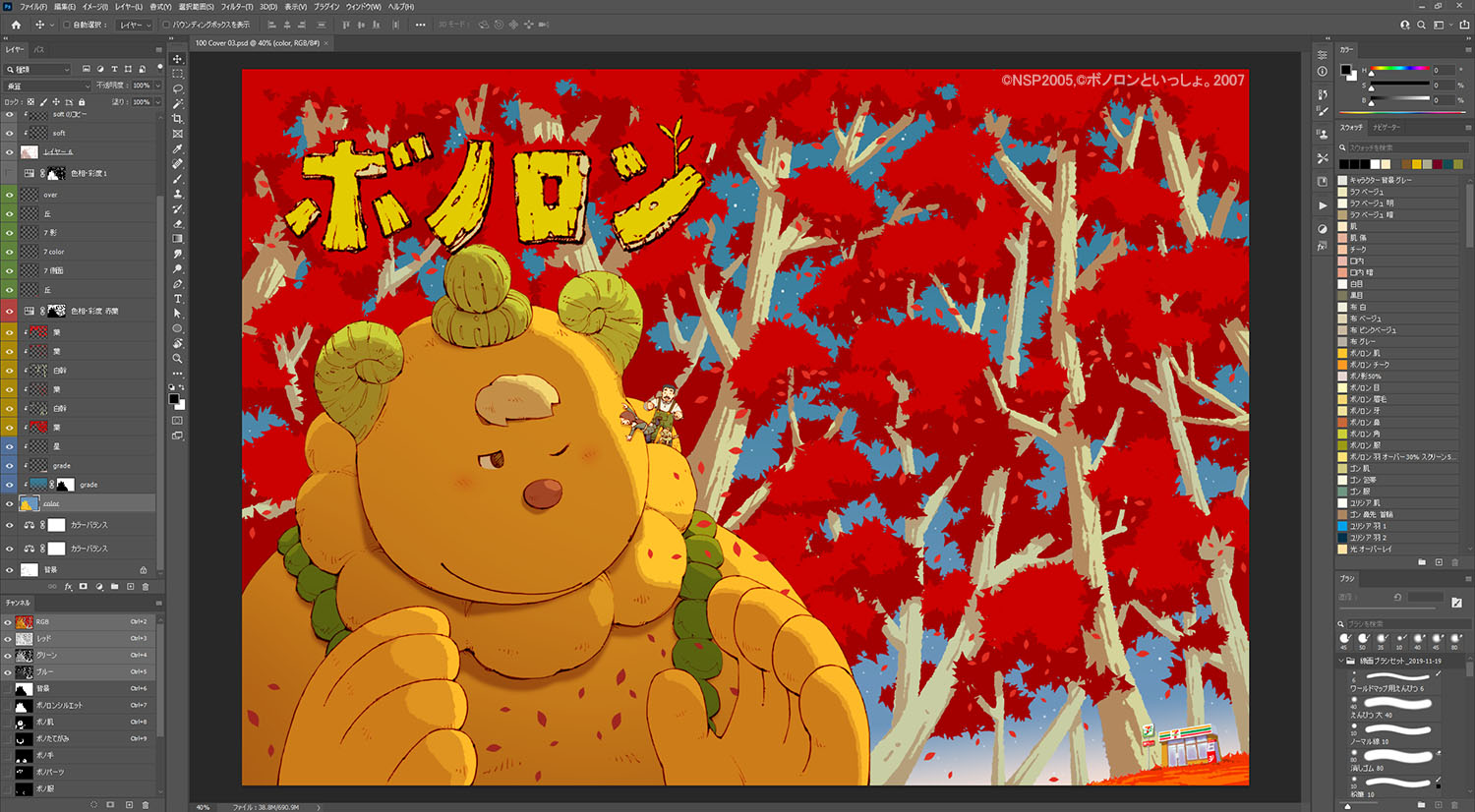
Task: Select the グリーン channel
Action: [x=79, y=656]
